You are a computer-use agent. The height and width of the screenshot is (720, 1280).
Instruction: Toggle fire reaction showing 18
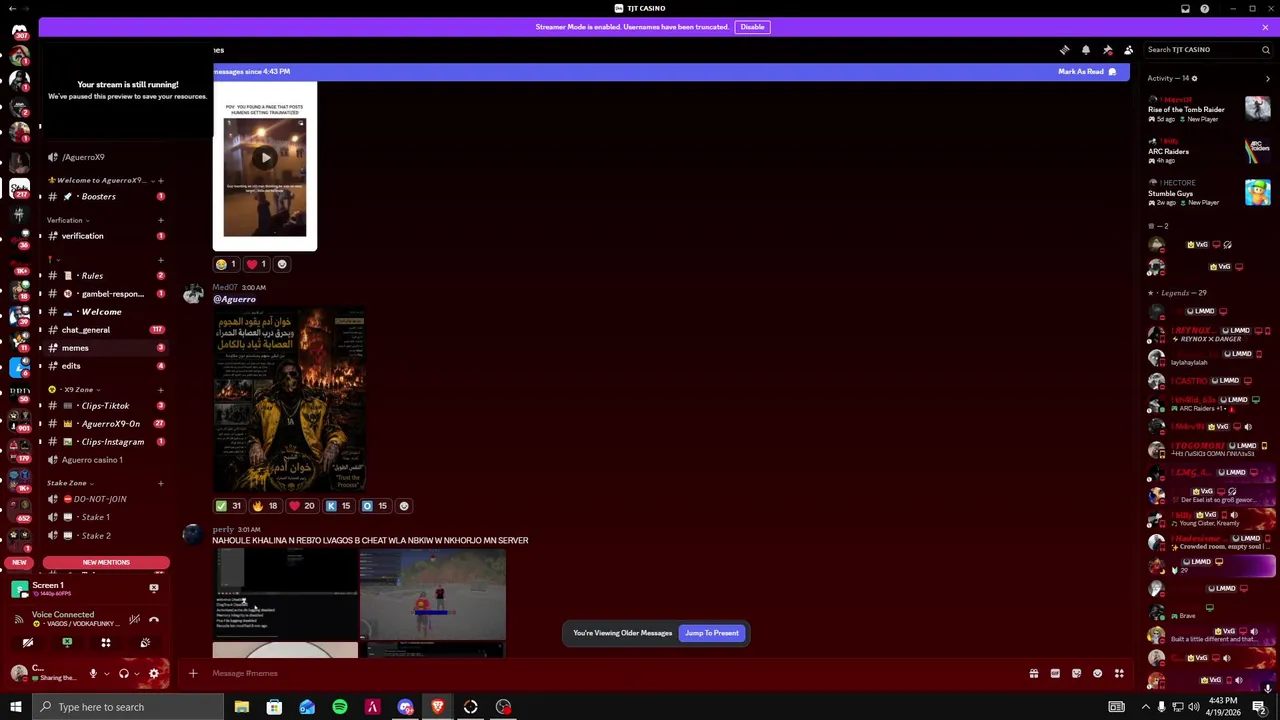265,506
